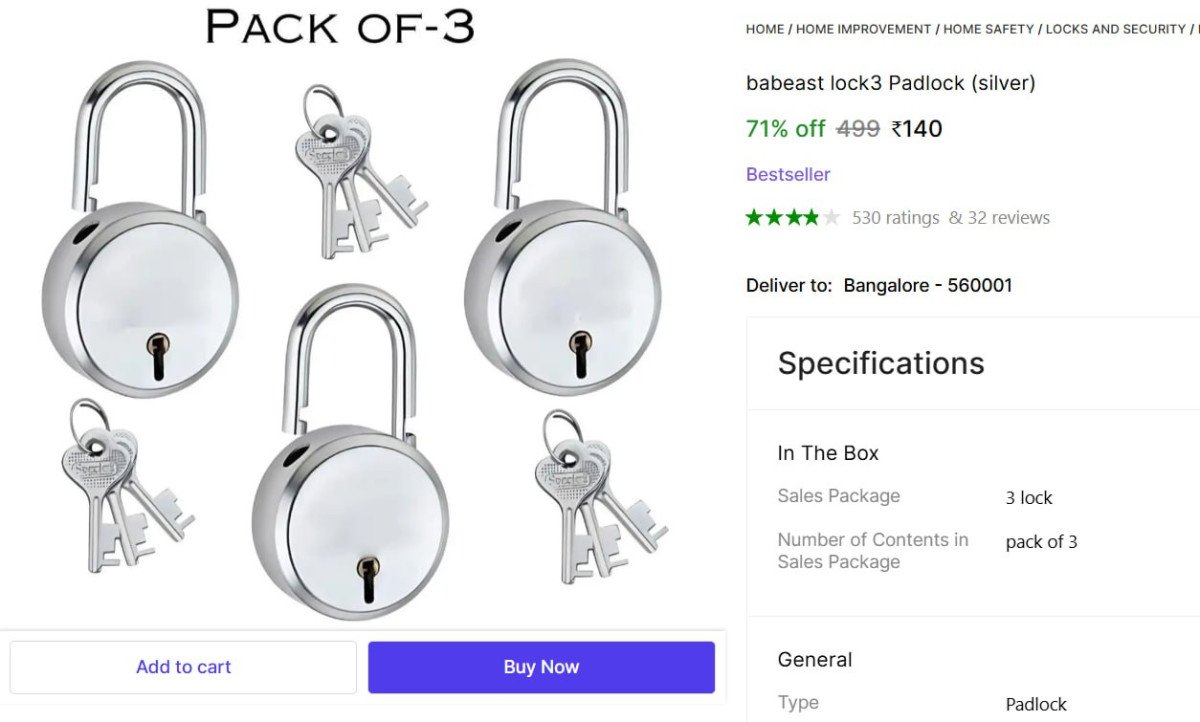Screen dimensions: 1200x722
Task: Click the keyhole of the padlock under 'Pack'
Action: (159, 357)
